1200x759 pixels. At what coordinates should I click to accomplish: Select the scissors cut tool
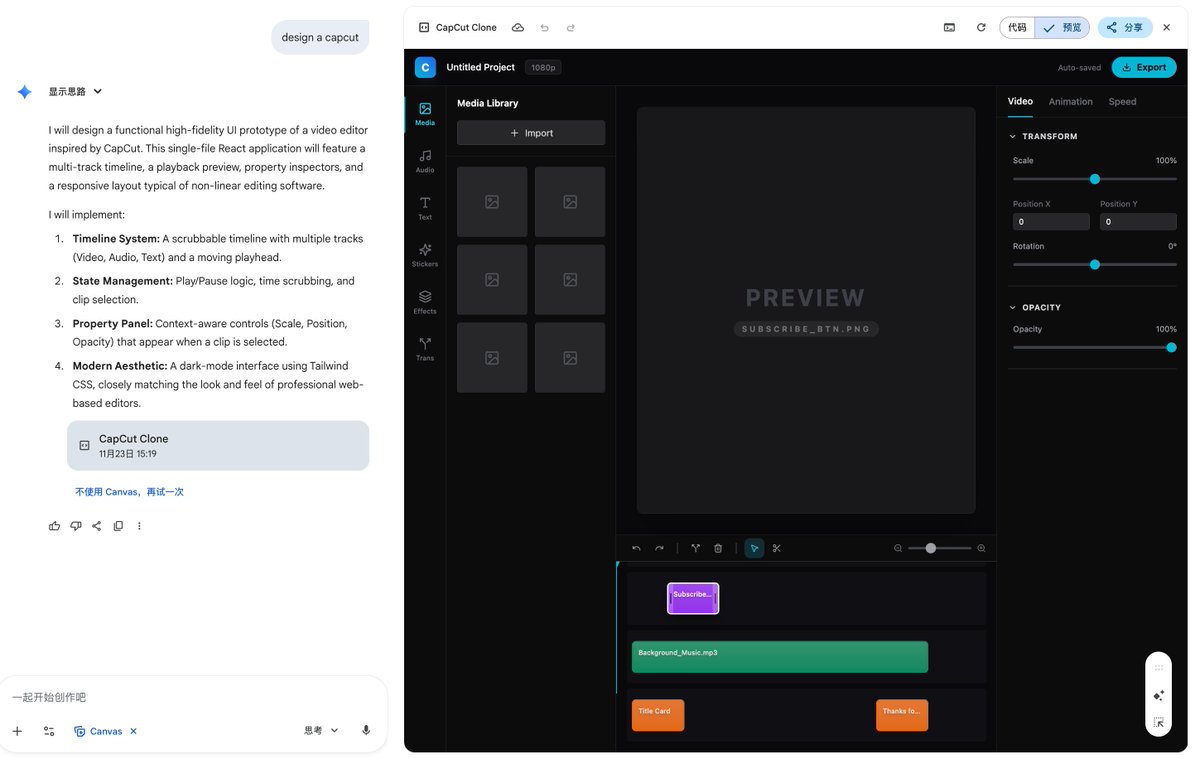pyautogui.click(x=777, y=548)
